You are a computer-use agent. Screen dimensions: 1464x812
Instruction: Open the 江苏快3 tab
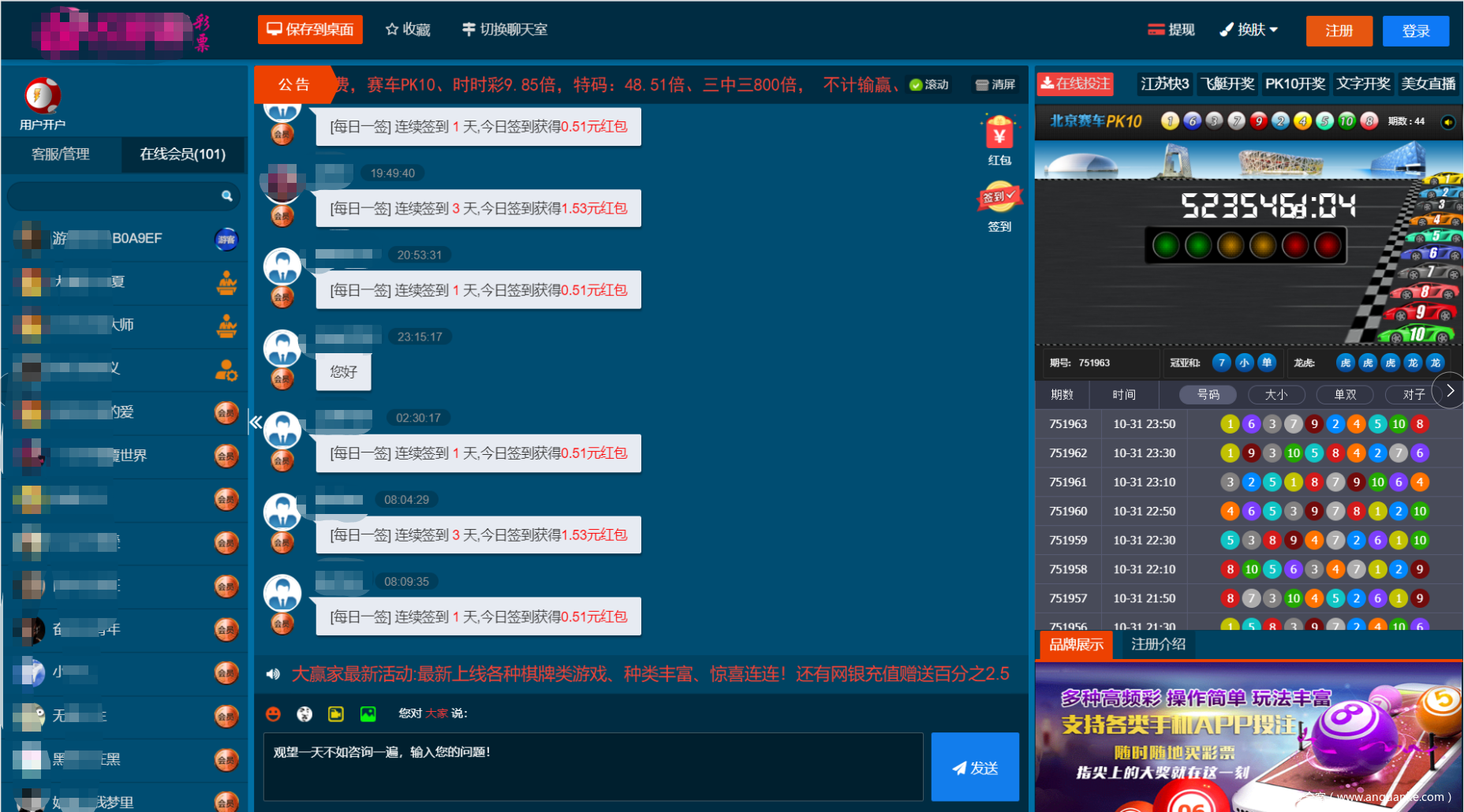1165,84
